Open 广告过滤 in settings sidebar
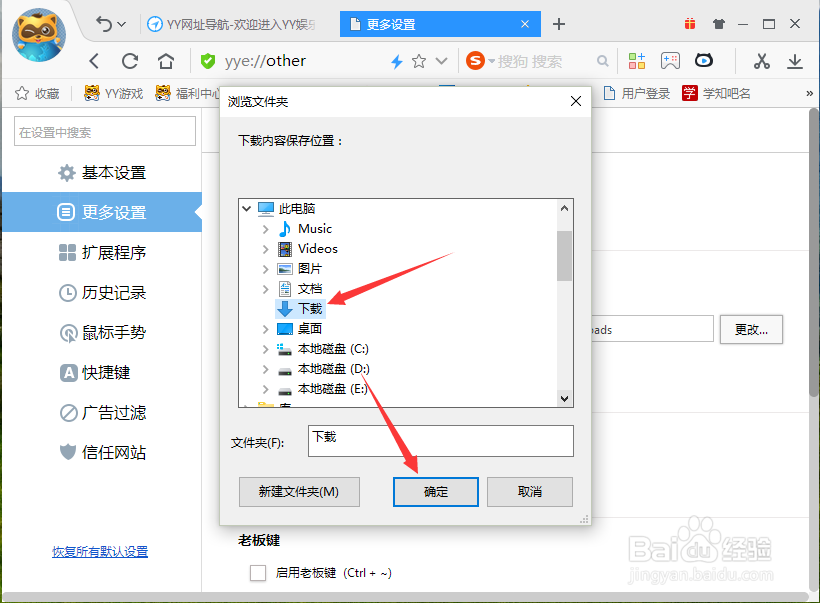Image resolution: width=820 pixels, height=603 pixels. (x=101, y=413)
